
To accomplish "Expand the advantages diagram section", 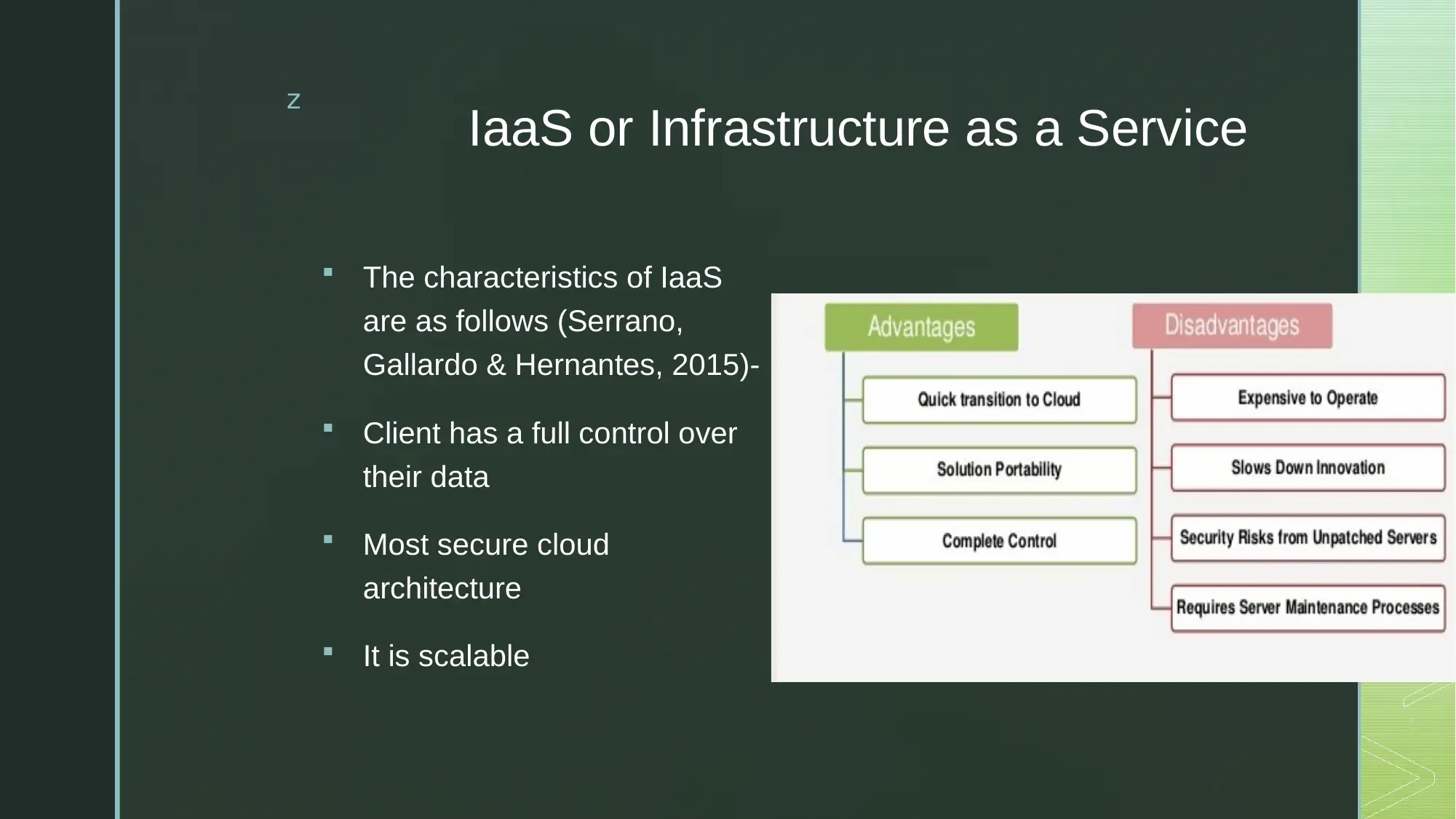I will [x=921, y=326].
